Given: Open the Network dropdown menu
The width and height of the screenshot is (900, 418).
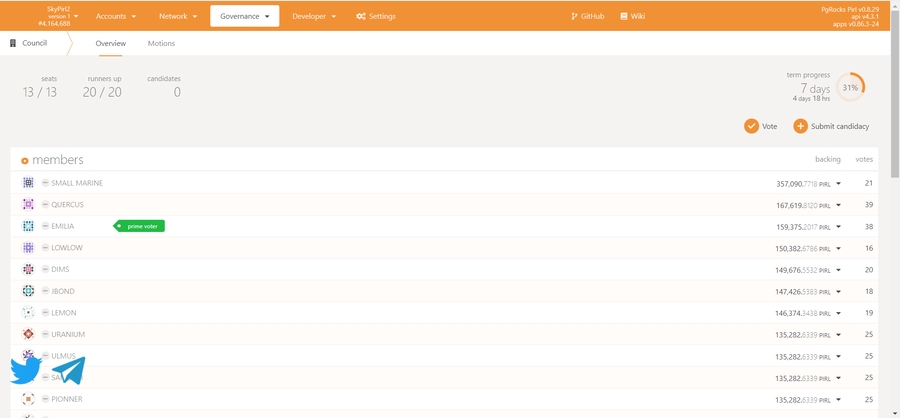Looking at the screenshot, I should pos(178,16).
